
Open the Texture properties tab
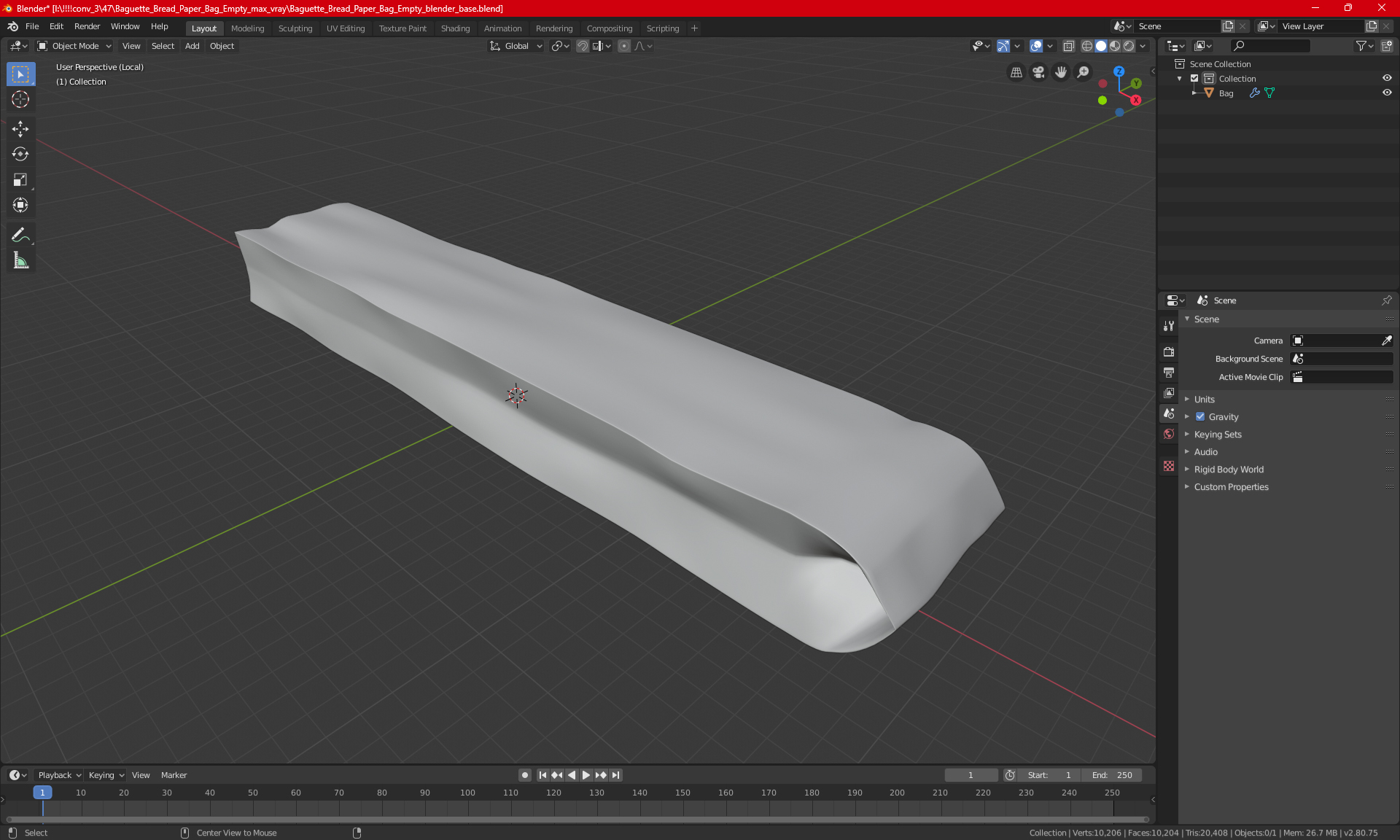pos(1169,466)
